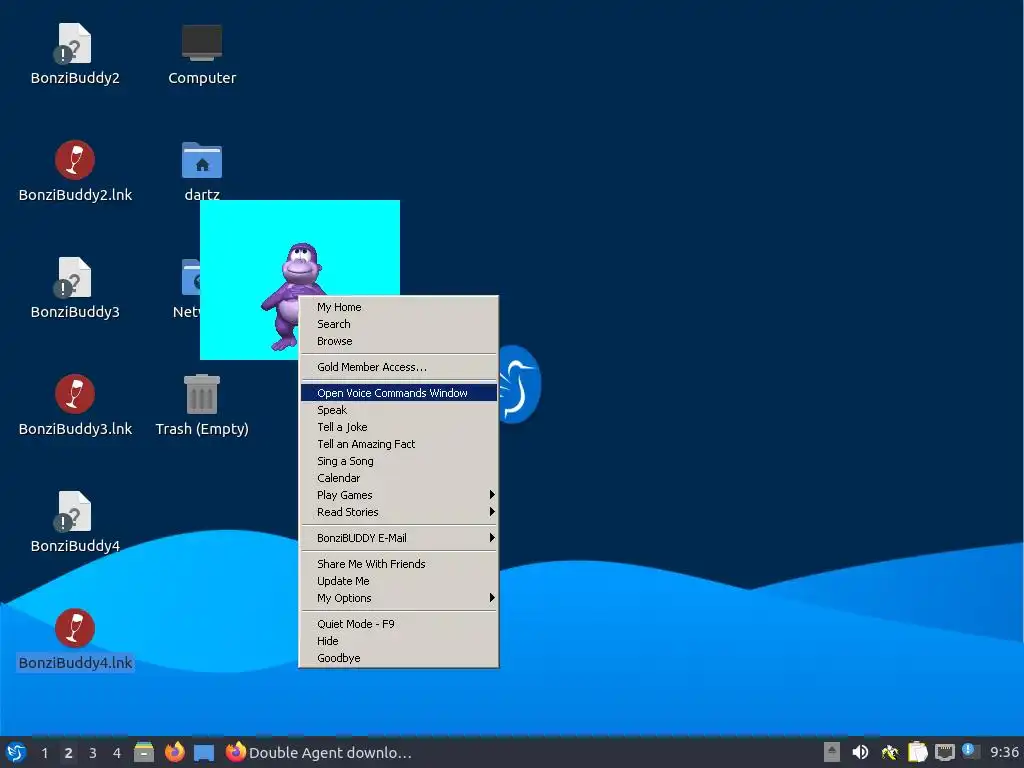
Task: Select Open Voice Commands Window
Action: point(398,393)
